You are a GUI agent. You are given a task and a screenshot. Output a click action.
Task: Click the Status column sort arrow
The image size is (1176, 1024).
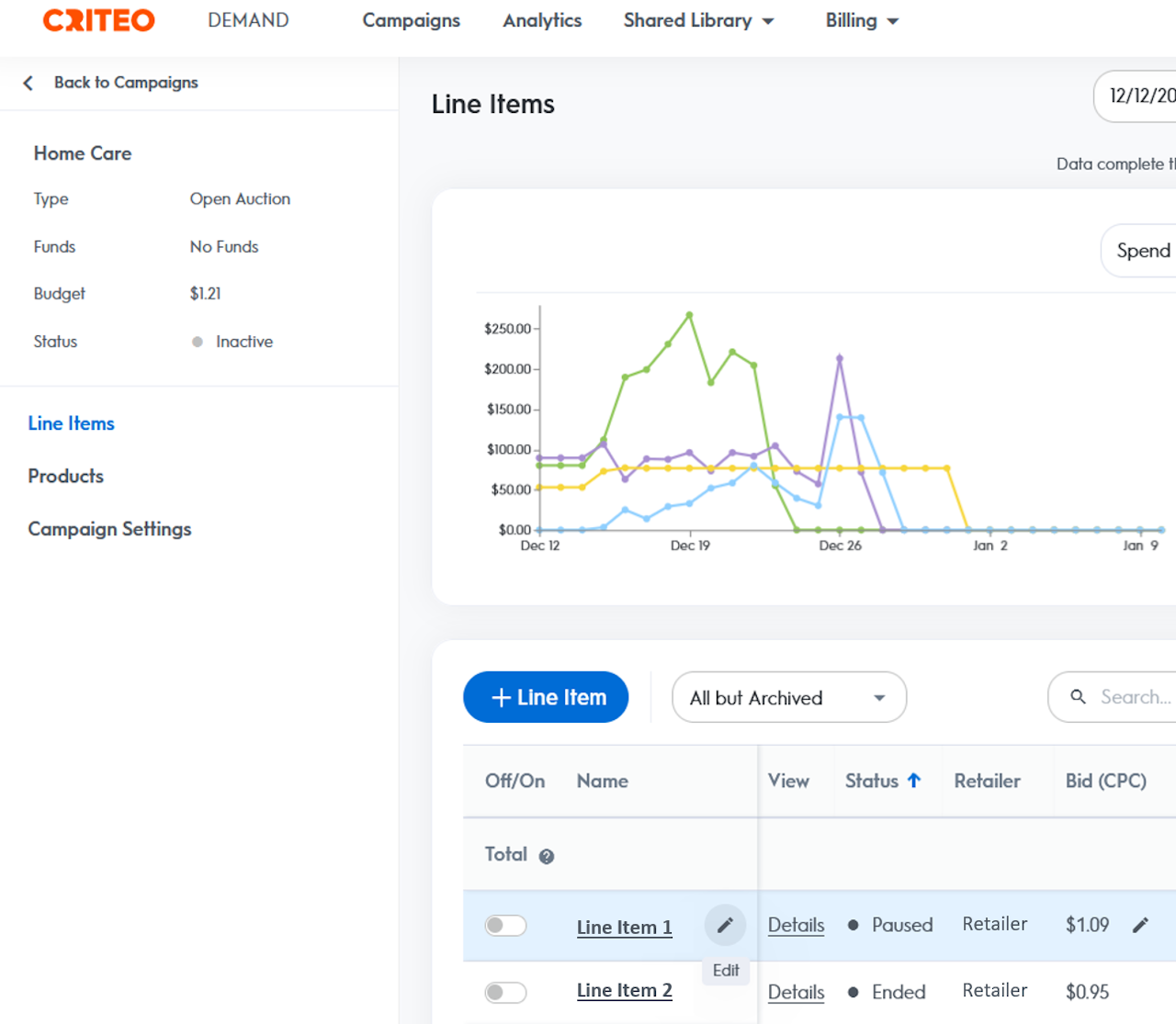tap(914, 781)
